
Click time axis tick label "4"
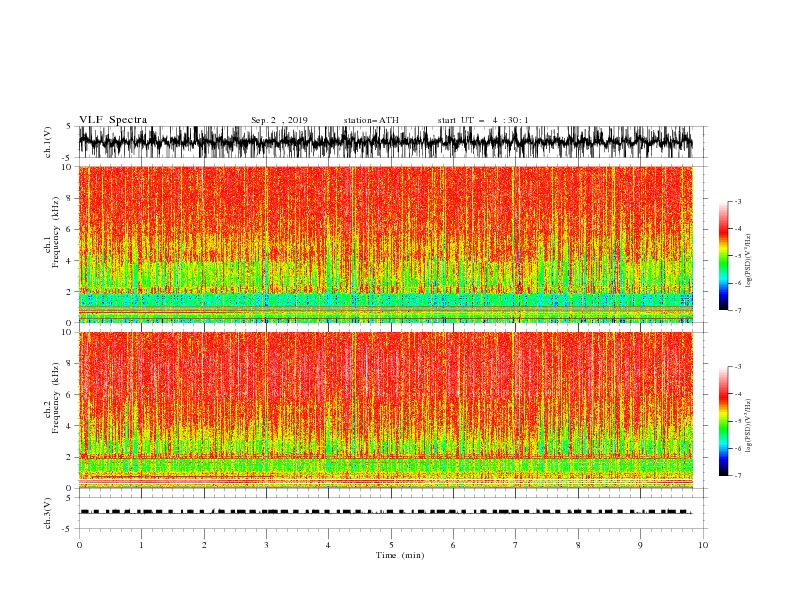point(328,545)
